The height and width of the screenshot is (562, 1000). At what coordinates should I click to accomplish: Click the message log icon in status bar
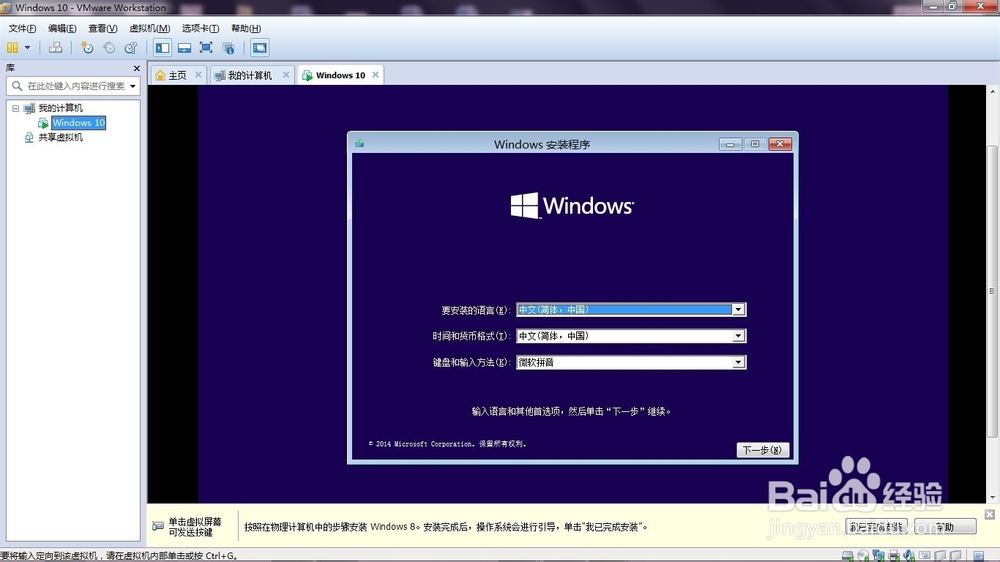click(978, 556)
